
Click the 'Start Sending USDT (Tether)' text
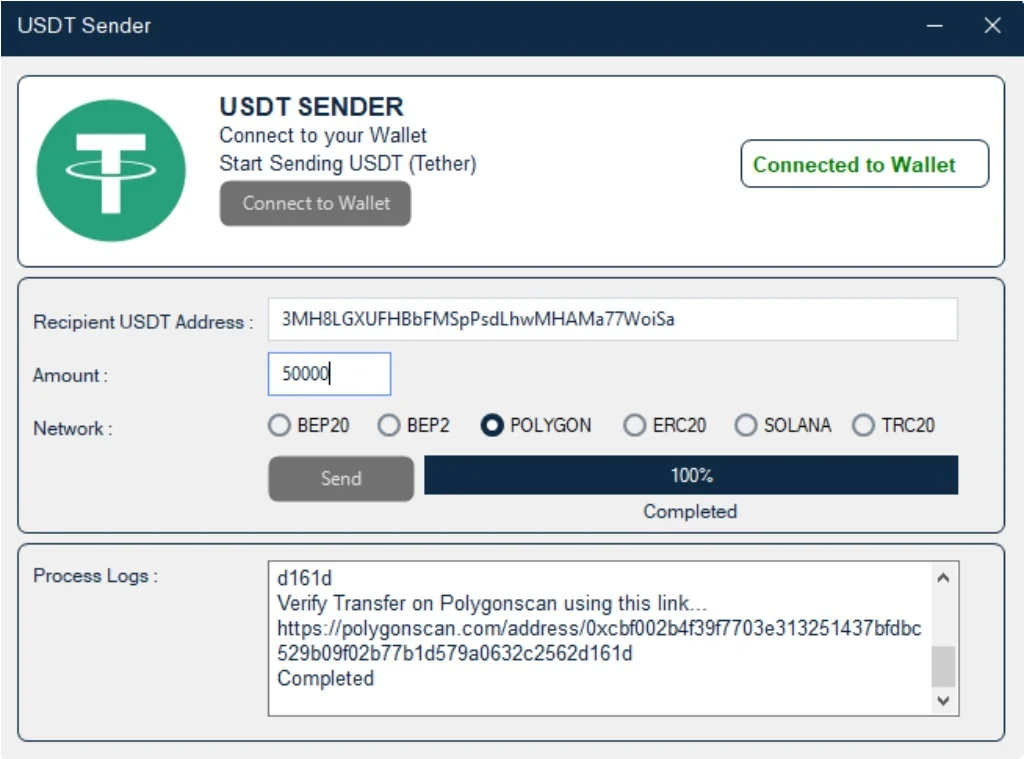[x=348, y=163]
